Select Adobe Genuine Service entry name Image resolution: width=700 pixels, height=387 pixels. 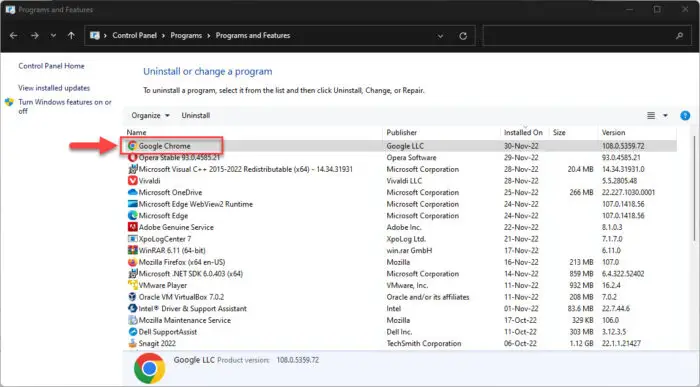pyautogui.click(x=176, y=227)
